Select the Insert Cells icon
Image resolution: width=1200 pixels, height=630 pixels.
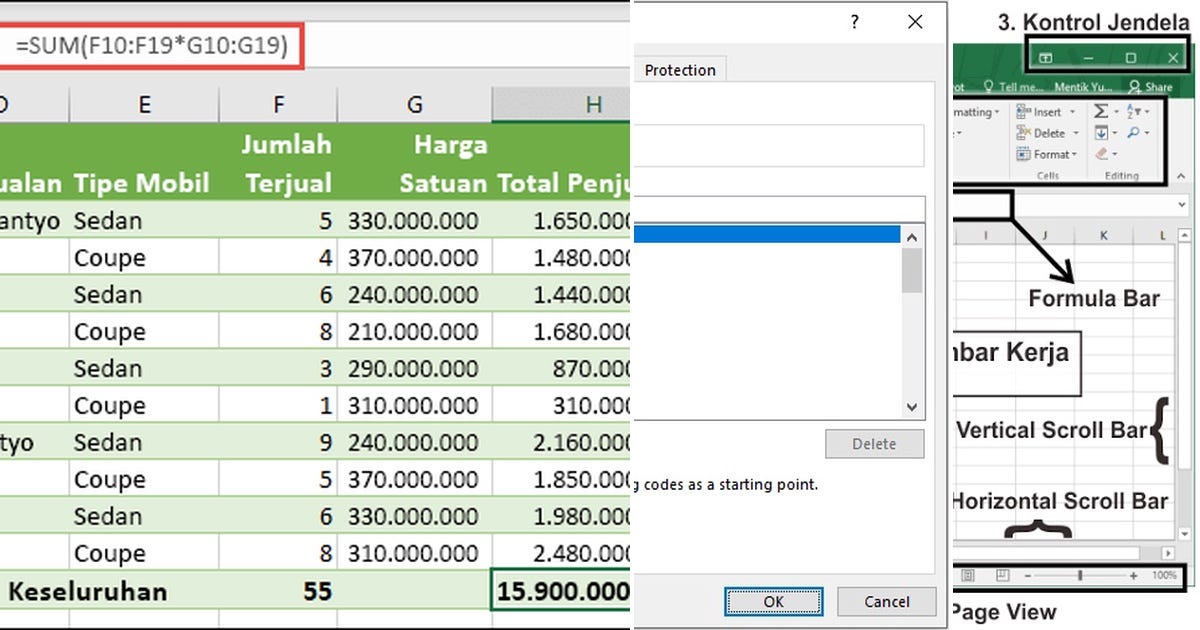pos(1021,112)
